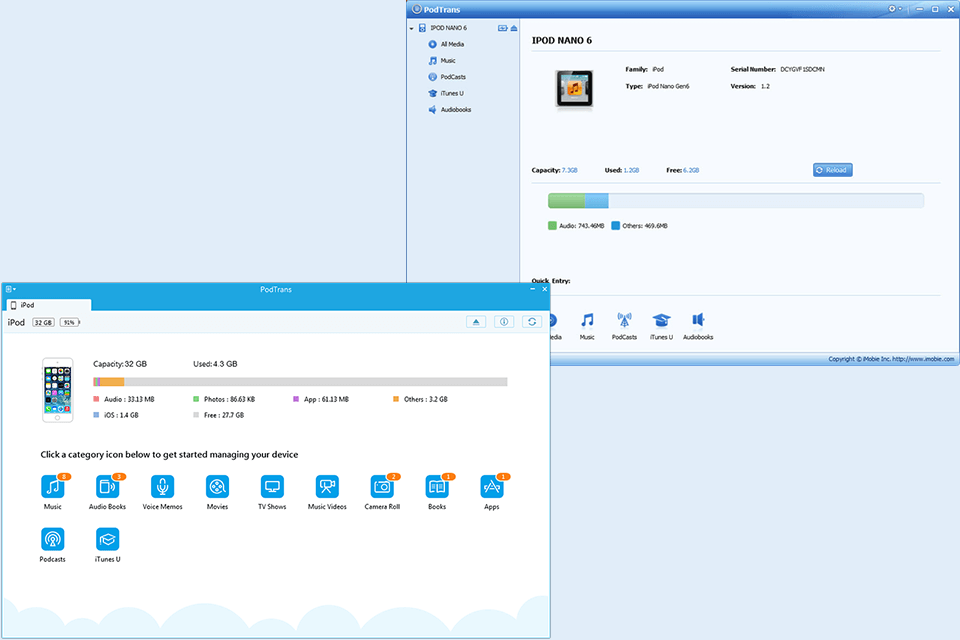The width and height of the screenshot is (960, 640).
Task: Click the blue Others legend swatch
Action: pos(616,226)
